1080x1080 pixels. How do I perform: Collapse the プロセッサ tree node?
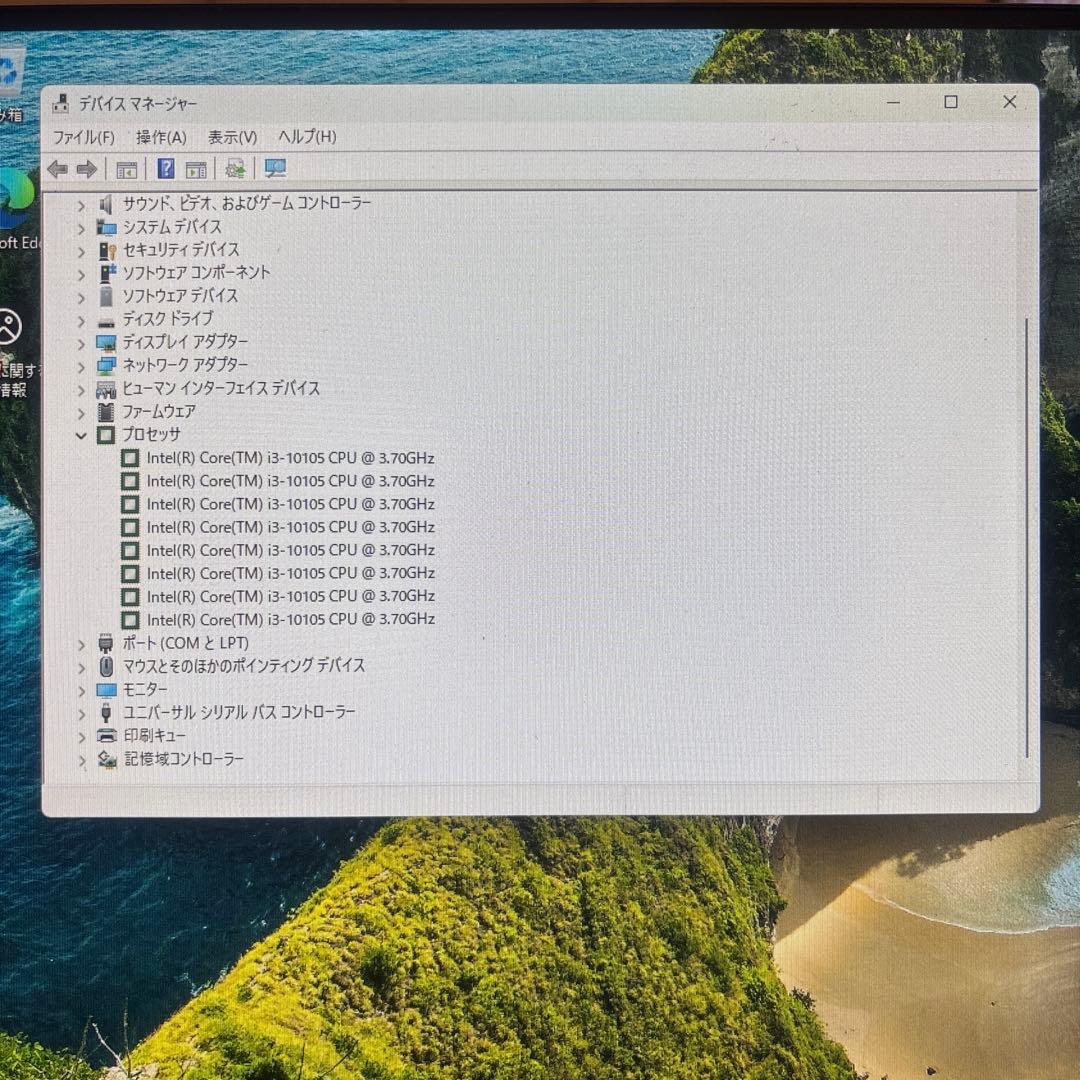click(x=81, y=435)
